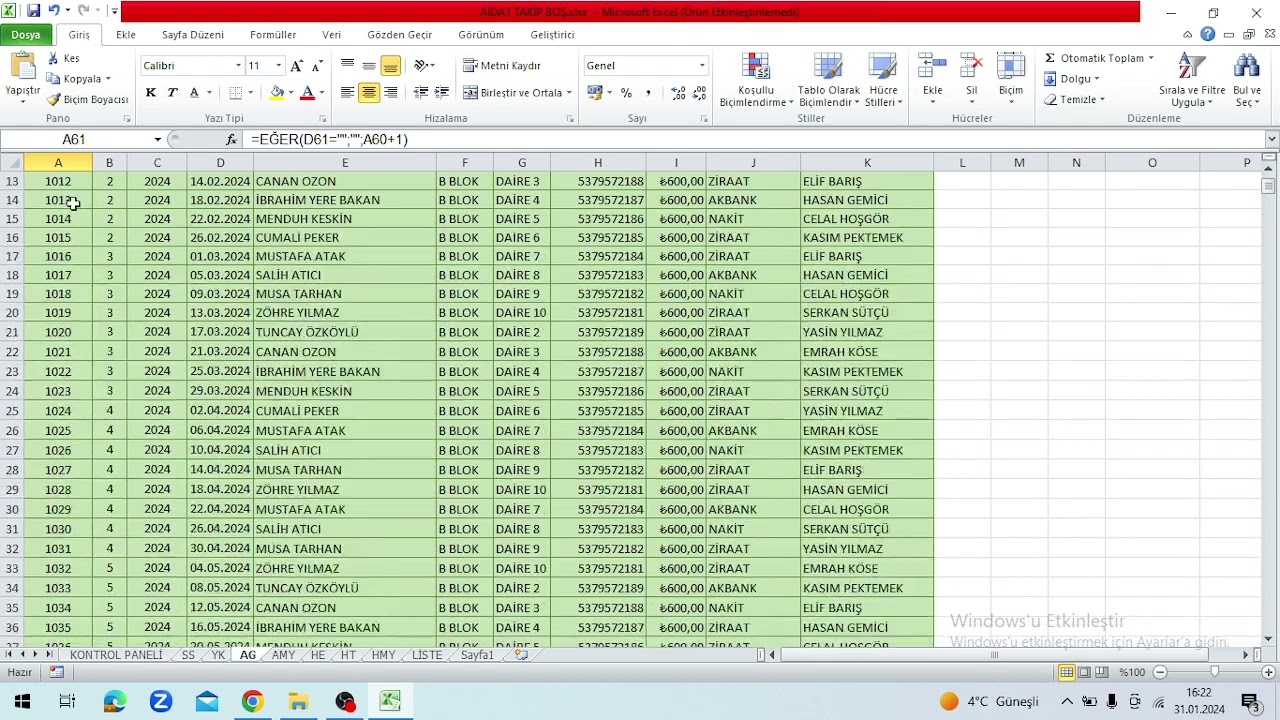Decrease indent in Hizalama group
The height and width of the screenshot is (720, 1280).
click(x=421, y=93)
